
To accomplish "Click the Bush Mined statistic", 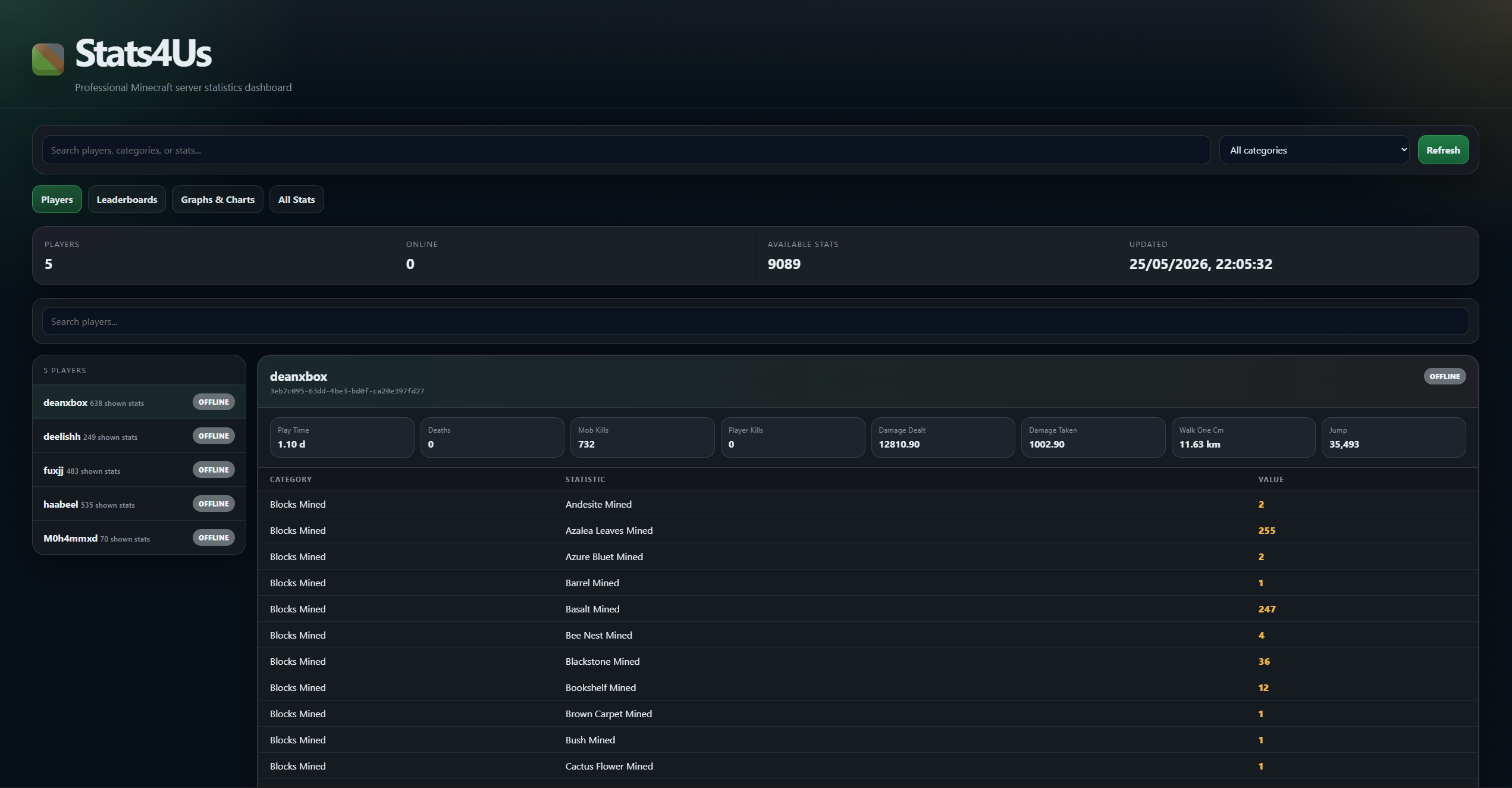I will [590, 740].
